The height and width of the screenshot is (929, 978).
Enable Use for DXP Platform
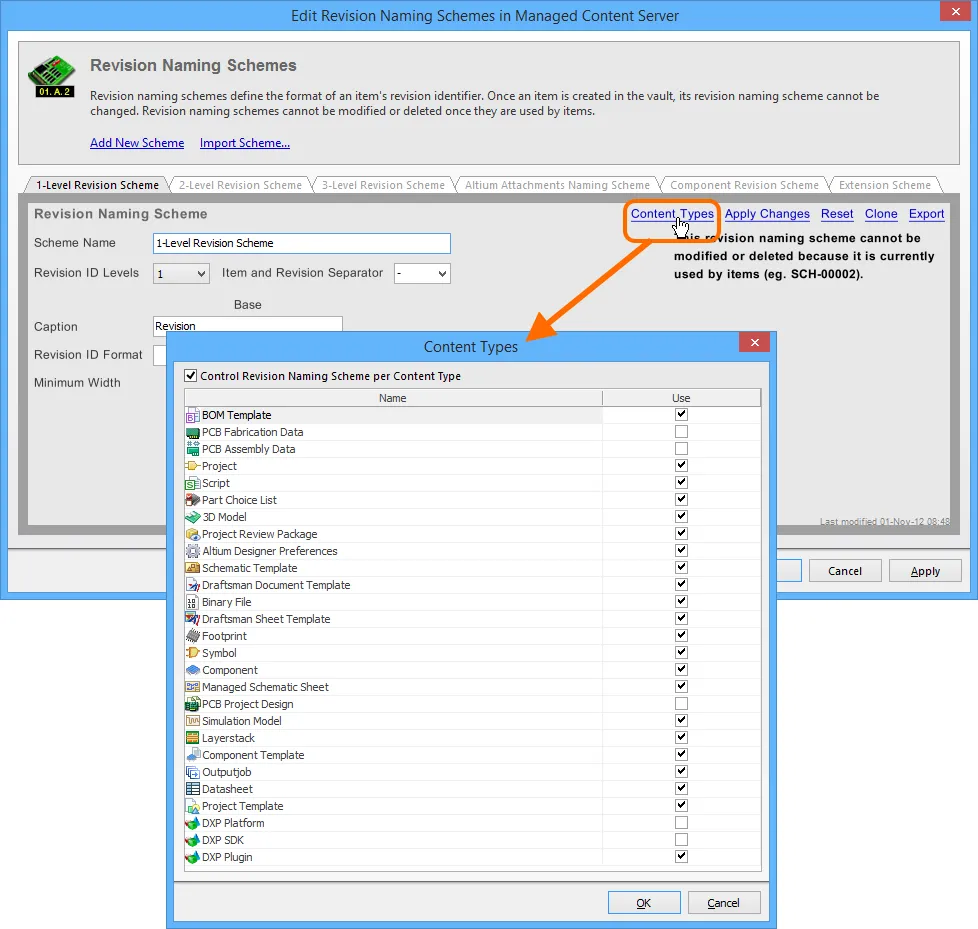point(681,823)
